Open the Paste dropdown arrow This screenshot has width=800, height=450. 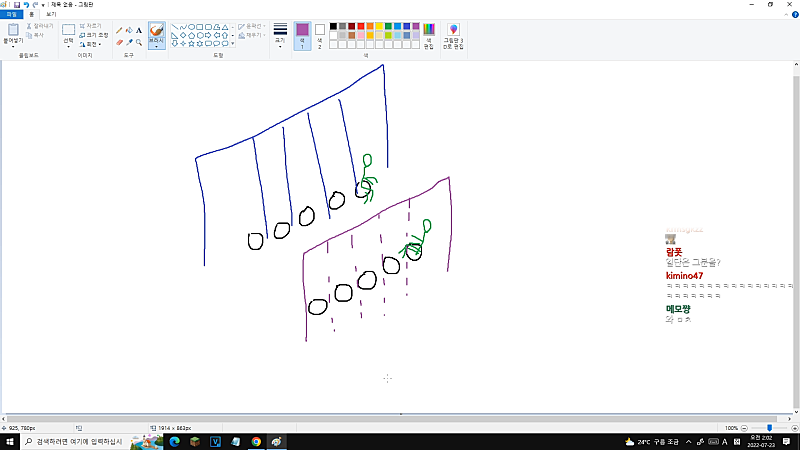[13, 46]
